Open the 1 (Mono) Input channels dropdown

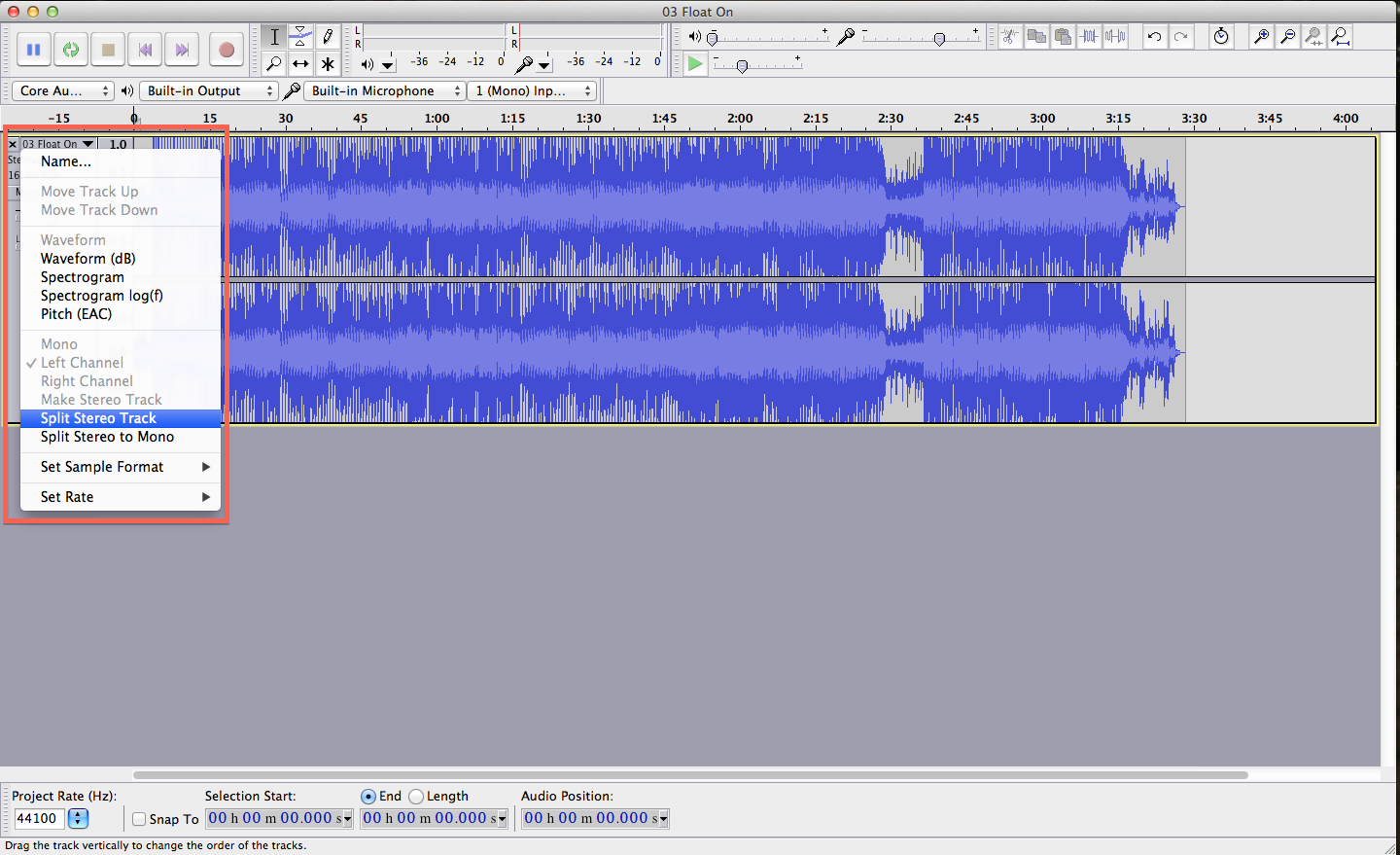(532, 90)
